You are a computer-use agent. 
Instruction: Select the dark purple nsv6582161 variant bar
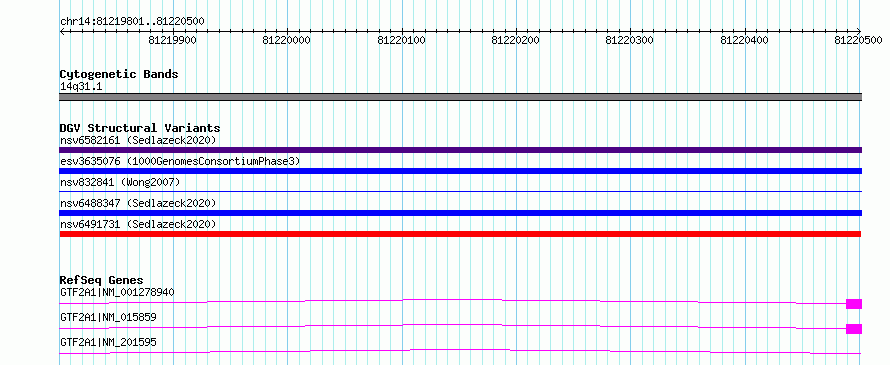point(460,150)
